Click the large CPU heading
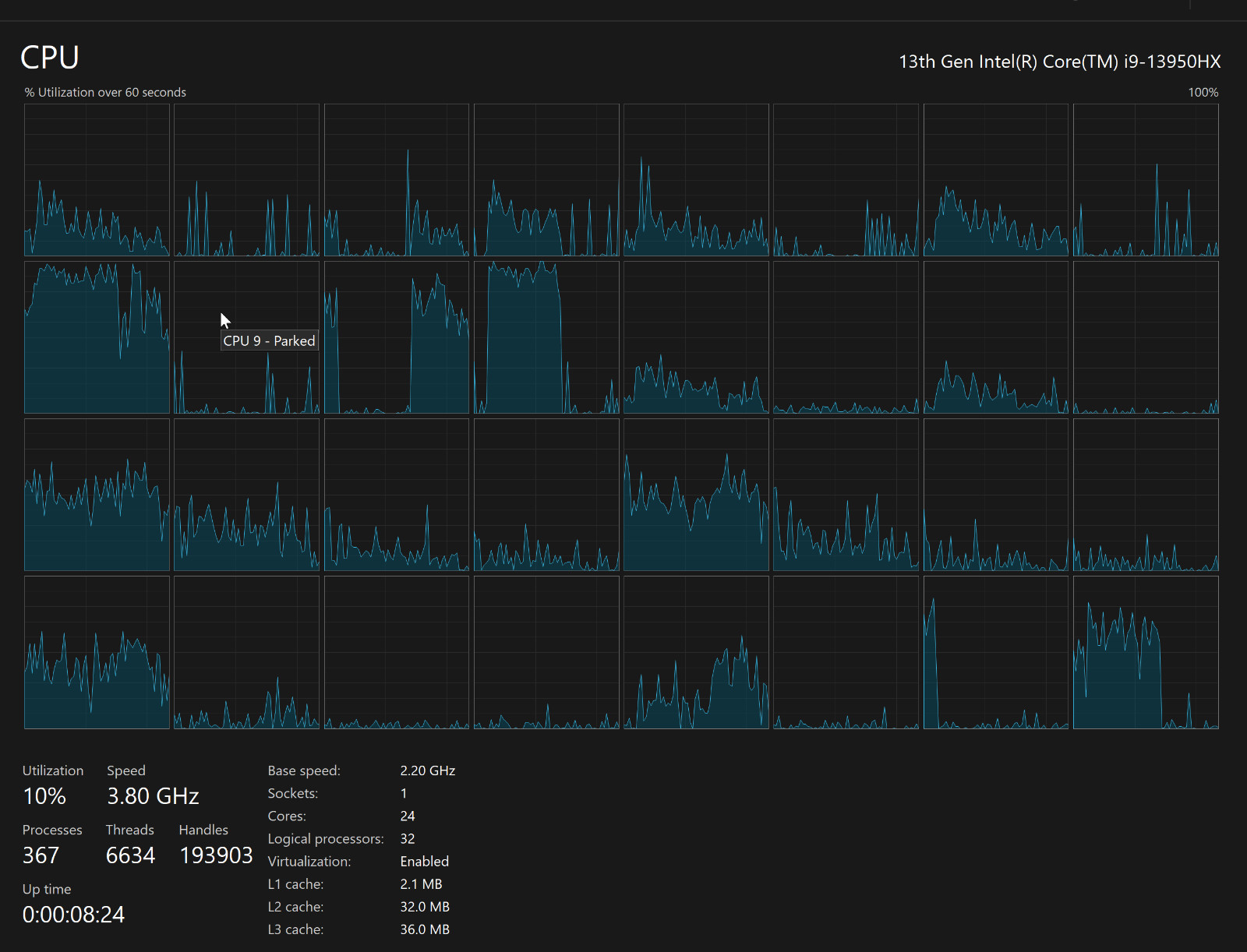Screen dimensions: 1247x952 pyautogui.click(x=50, y=58)
